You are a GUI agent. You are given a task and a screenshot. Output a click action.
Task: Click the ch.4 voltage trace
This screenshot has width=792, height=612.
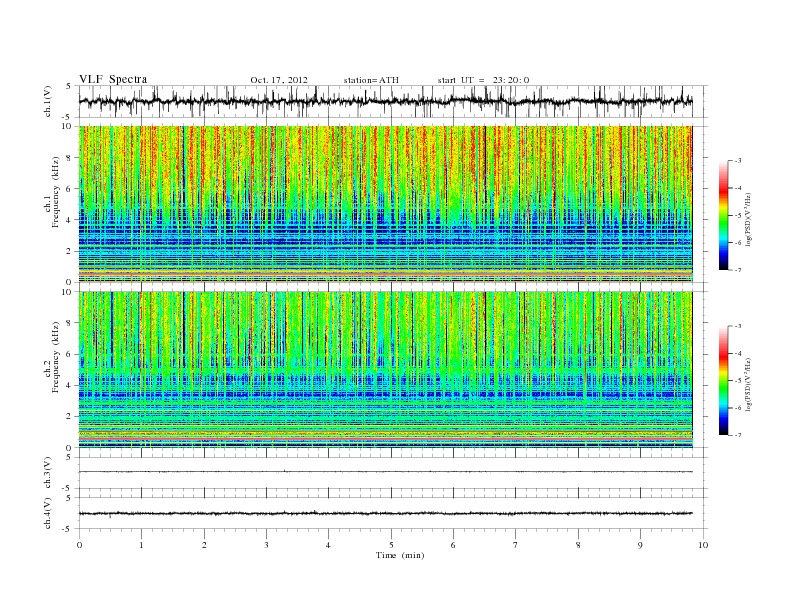(385, 514)
